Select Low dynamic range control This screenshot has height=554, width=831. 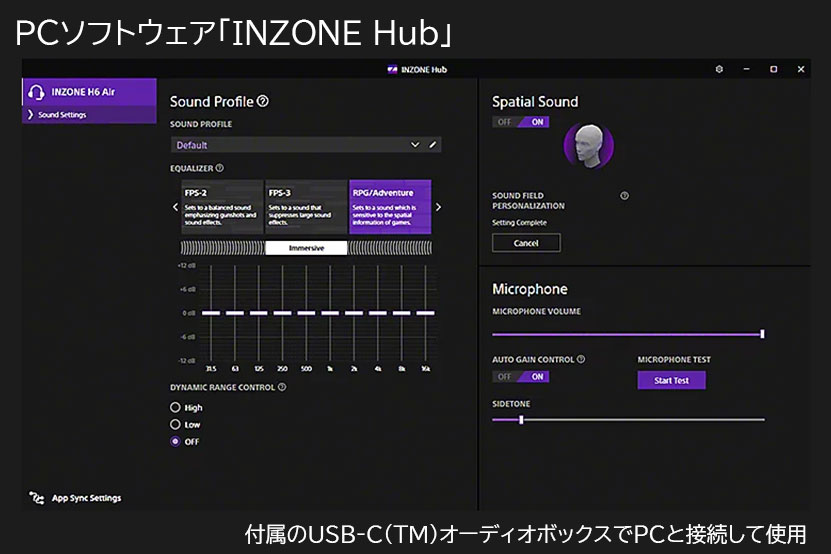coord(175,424)
